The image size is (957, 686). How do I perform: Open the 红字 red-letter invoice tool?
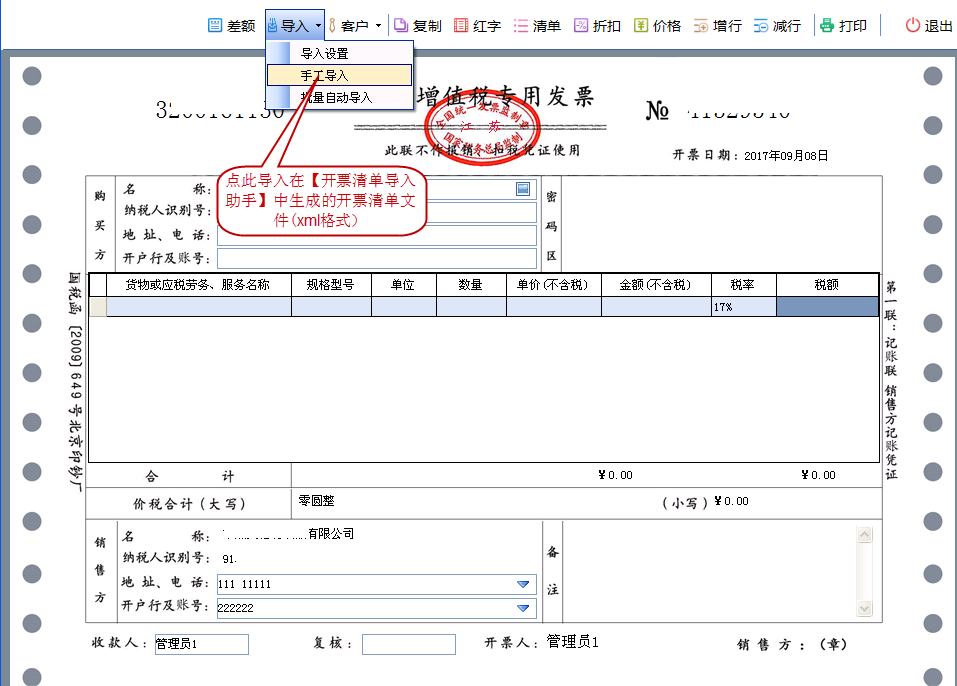(x=478, y=26)
